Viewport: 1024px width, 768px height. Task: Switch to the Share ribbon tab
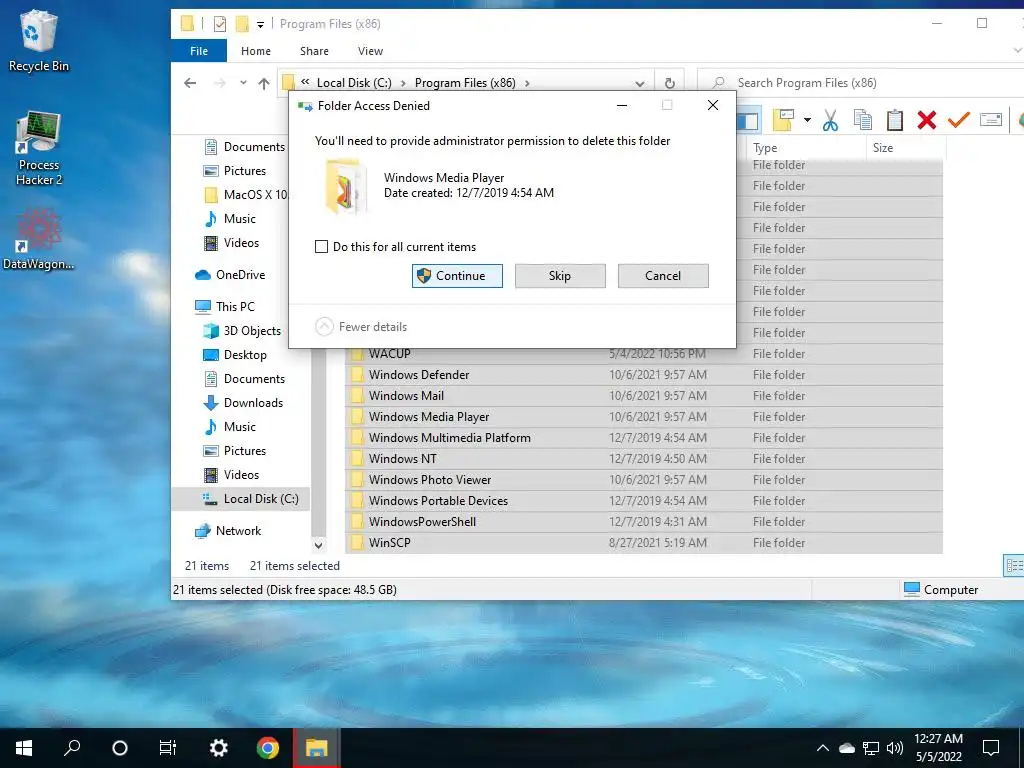tap(314, 51)
